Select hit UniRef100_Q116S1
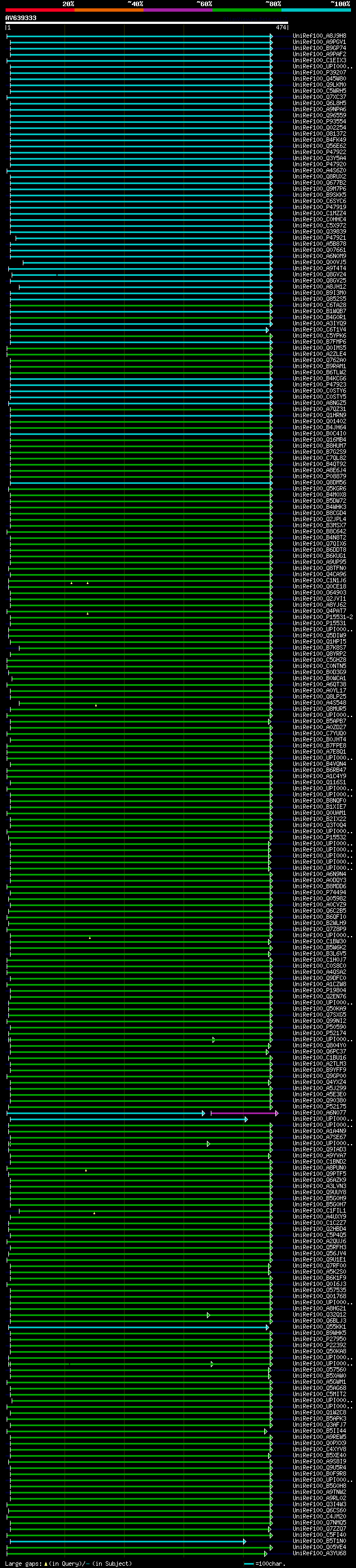356x1568 pixels. point(319,782)
